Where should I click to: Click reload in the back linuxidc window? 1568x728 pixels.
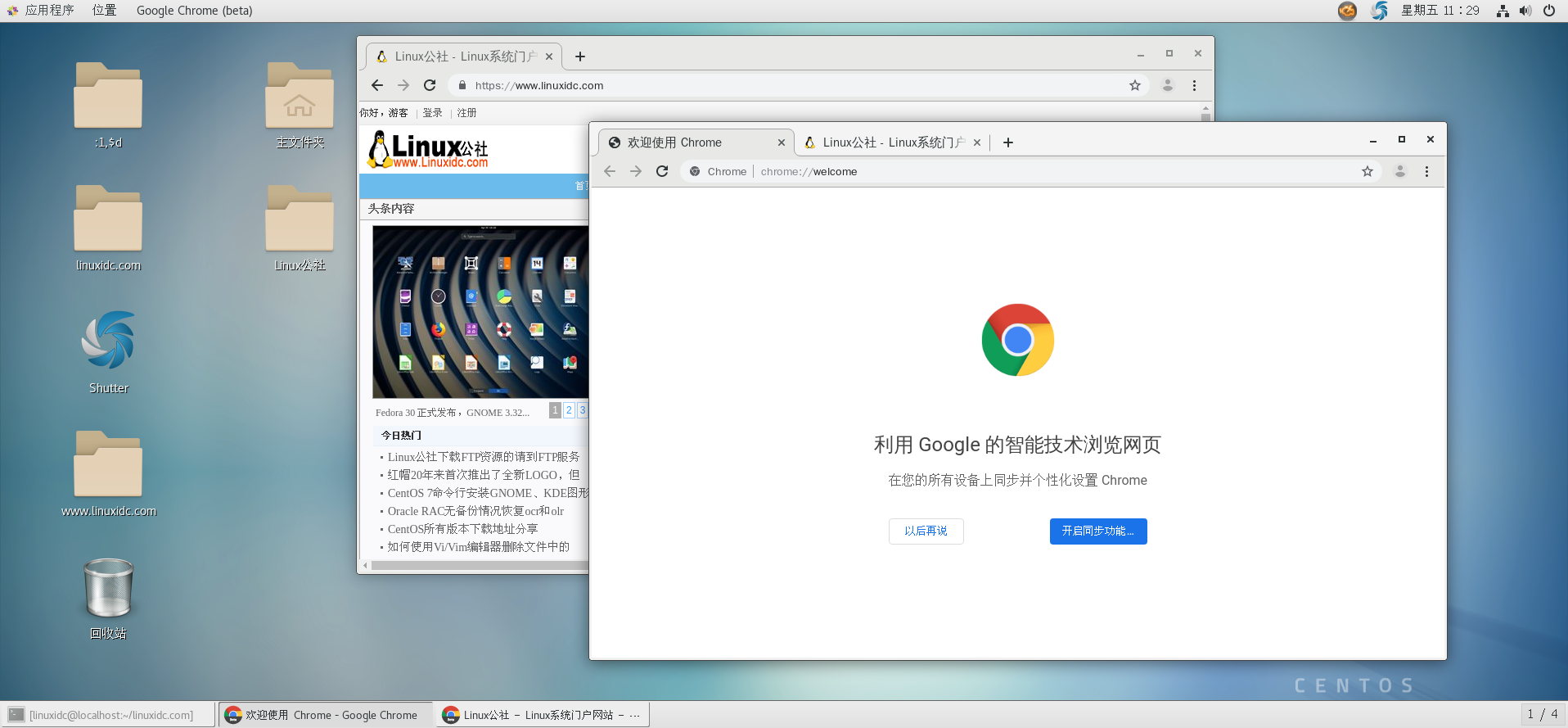click(430, 85)
